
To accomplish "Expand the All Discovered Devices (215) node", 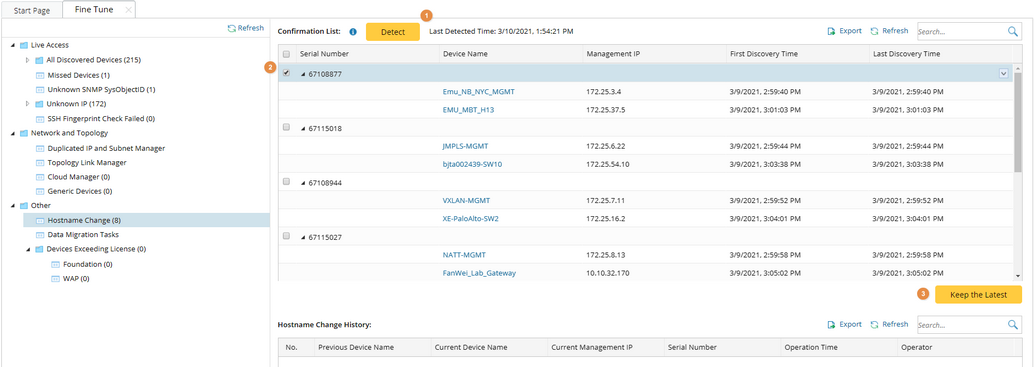I will coord(28,60).
